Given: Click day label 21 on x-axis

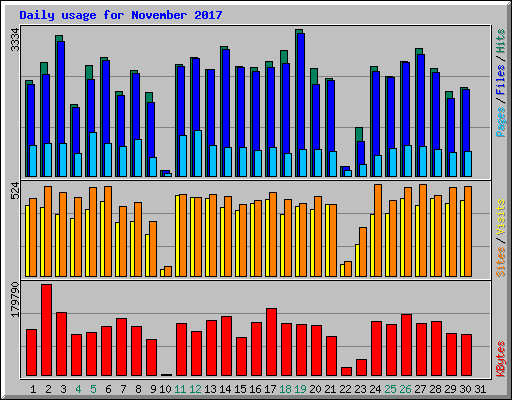Looking at the screenshot, I should pos(330,389).
